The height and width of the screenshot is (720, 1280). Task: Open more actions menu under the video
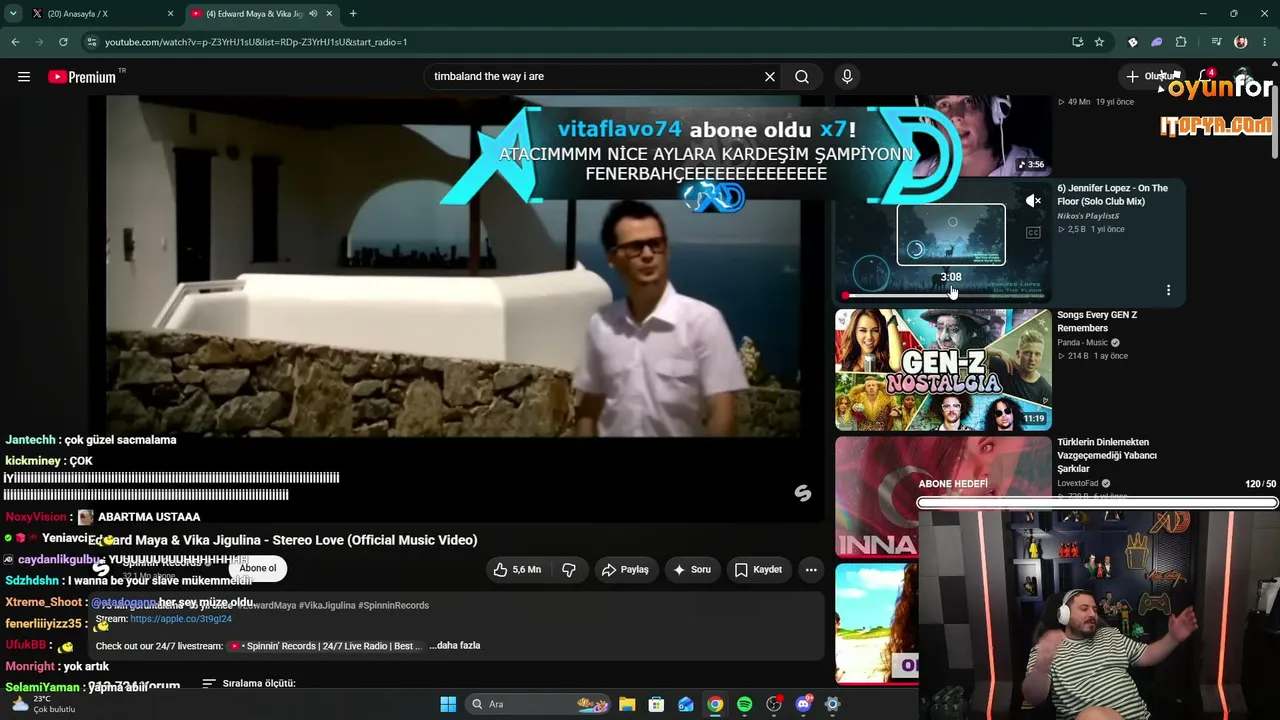(811, 570)
